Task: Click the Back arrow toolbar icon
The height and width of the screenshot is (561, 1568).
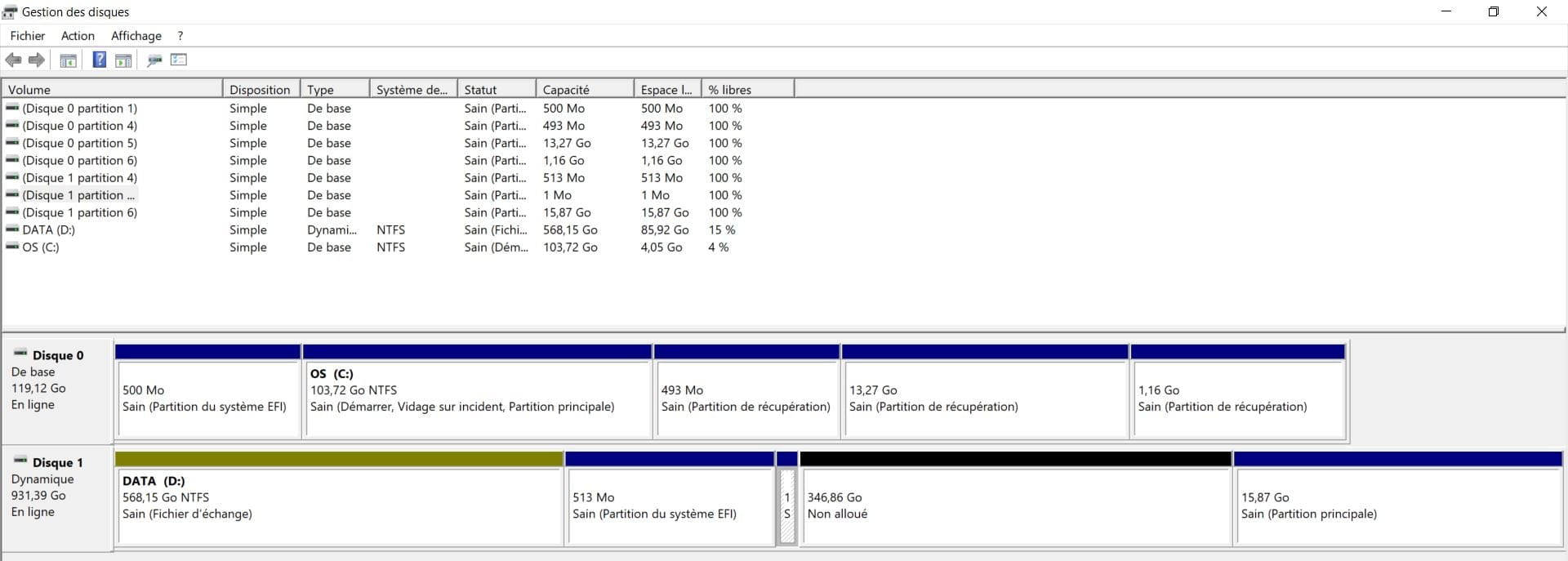Action: point(13,60)
